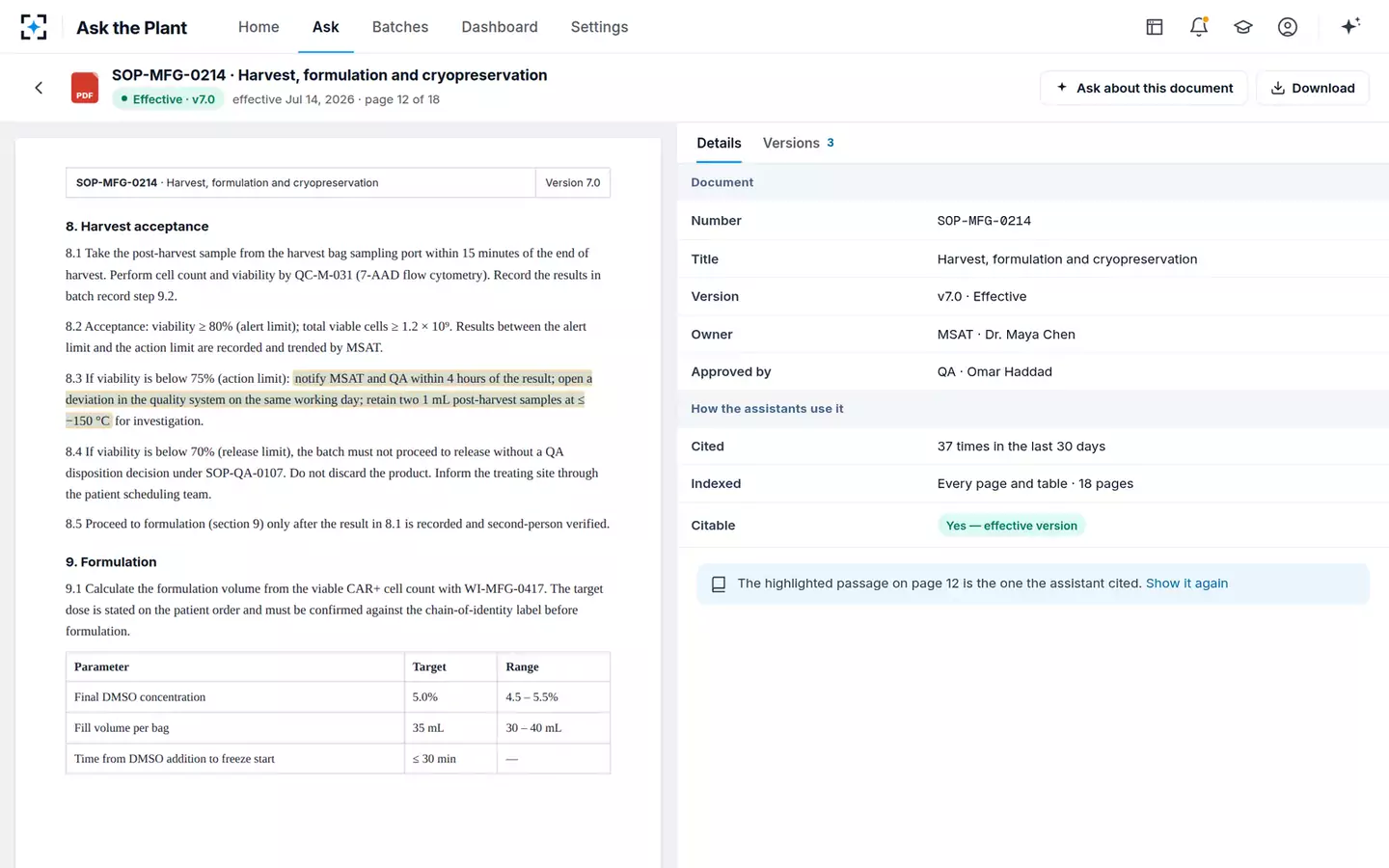This screenshot has width=1389, height=868.
Task: Click the 'v7.0 · Effective' version value
Action: pyautogui.click(x=982, y=297)
